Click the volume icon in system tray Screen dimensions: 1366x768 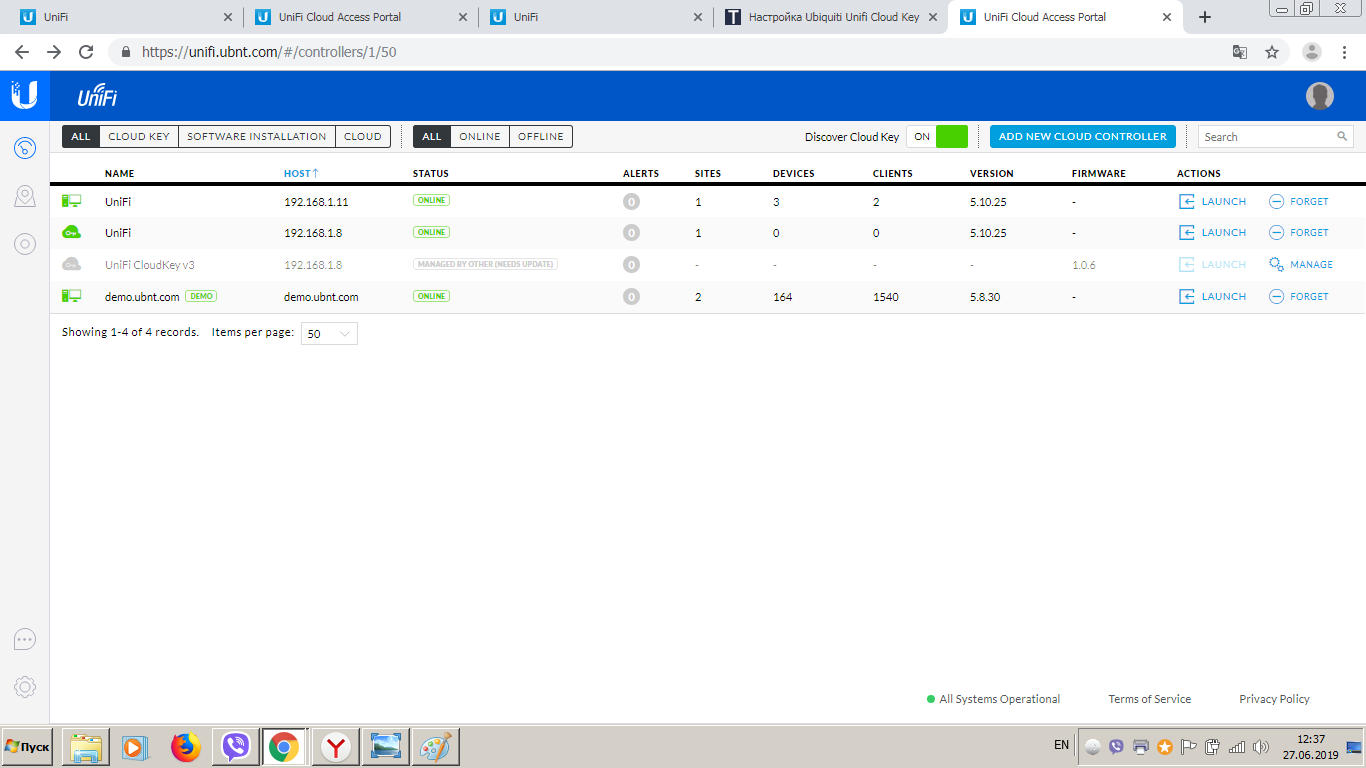coord(1260,746)
